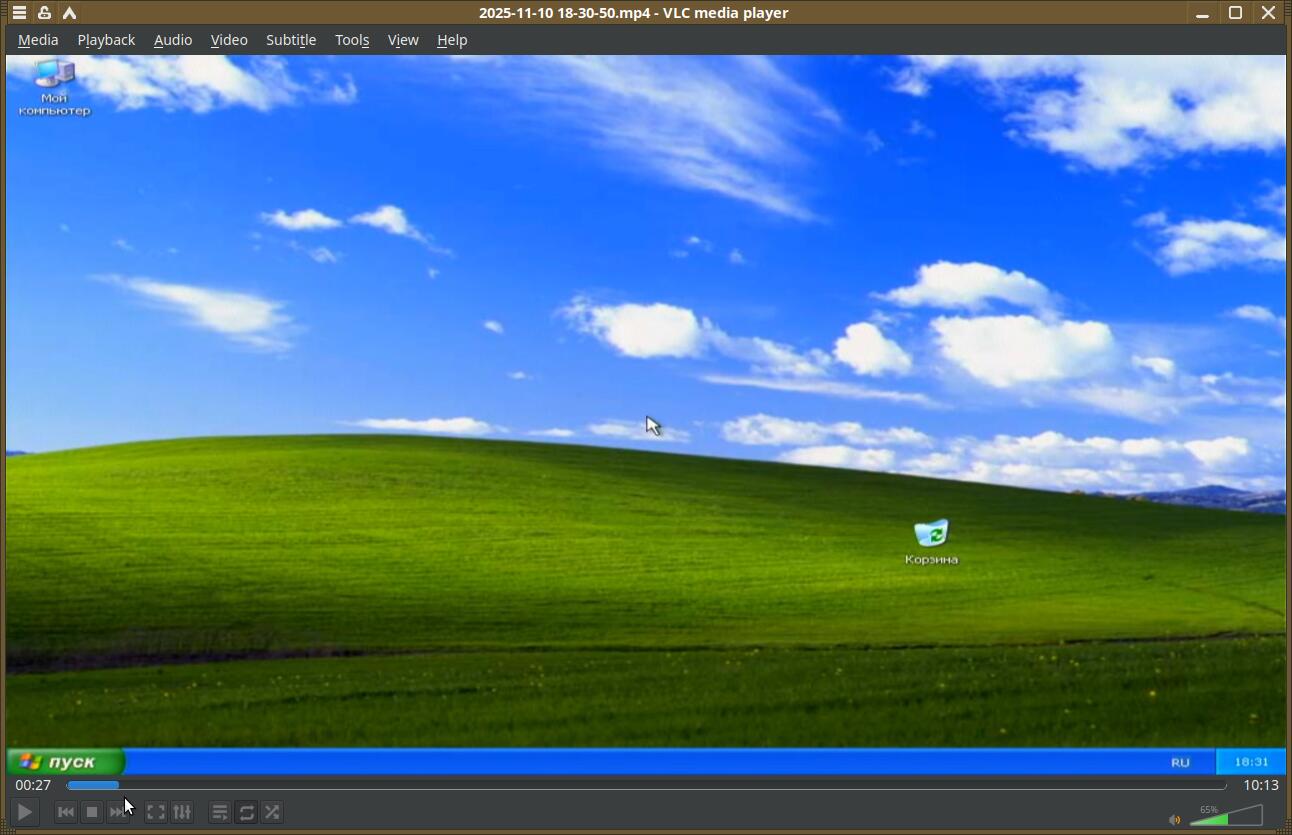Screen dimensions: 1292x835
Task: Click the RU language indicator in the video
Action: coord(1180,762)
